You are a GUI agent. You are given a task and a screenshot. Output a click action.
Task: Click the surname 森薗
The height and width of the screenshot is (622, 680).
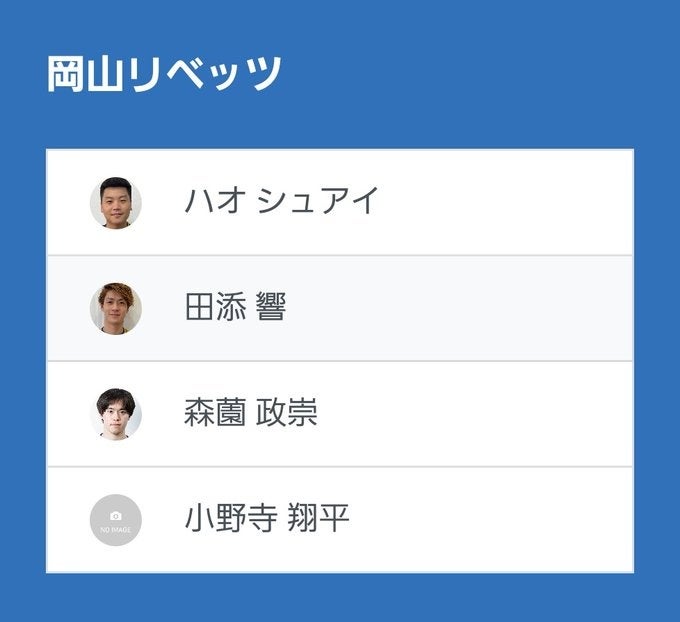pos(215,414)
